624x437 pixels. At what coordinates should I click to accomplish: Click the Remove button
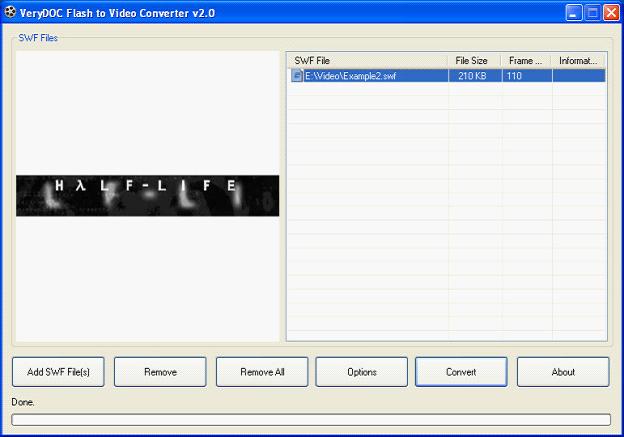pos(160,372)
